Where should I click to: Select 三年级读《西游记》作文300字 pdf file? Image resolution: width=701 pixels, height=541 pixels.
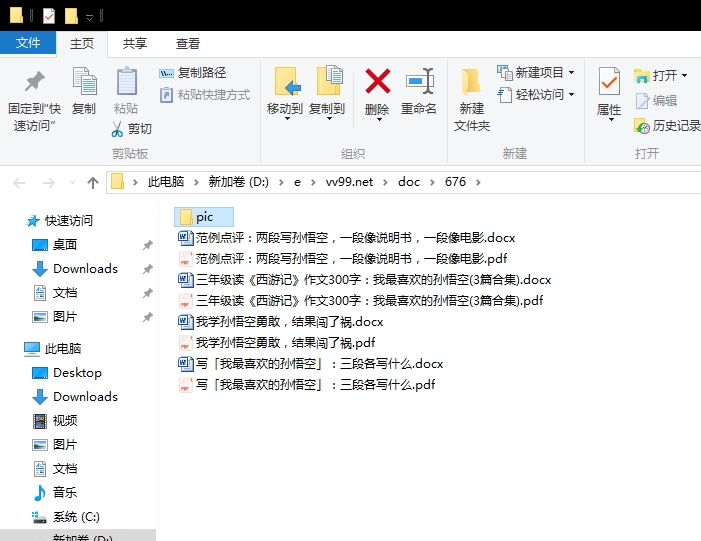360,301
